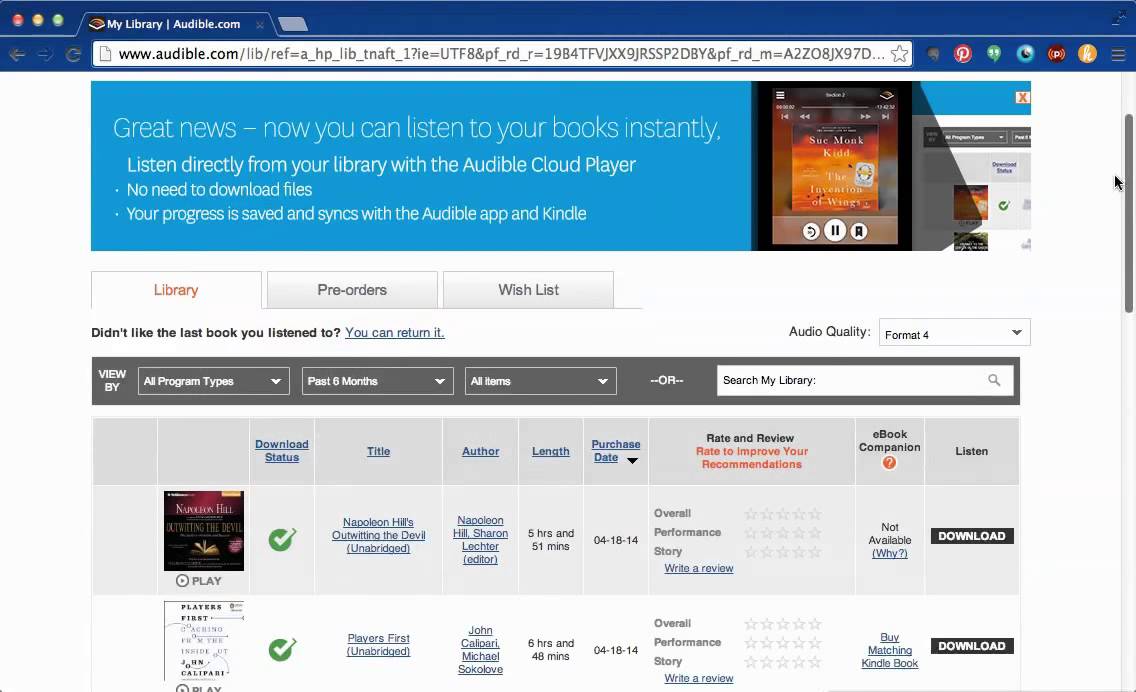
Task: Rate Players First Story five stars
Action: (x=815, y=662)
